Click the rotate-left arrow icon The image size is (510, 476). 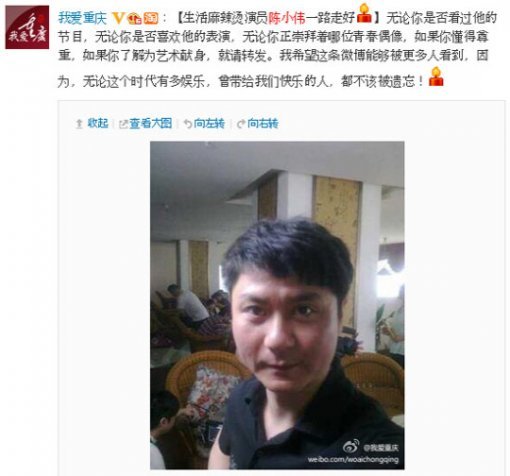click(188, 124)
